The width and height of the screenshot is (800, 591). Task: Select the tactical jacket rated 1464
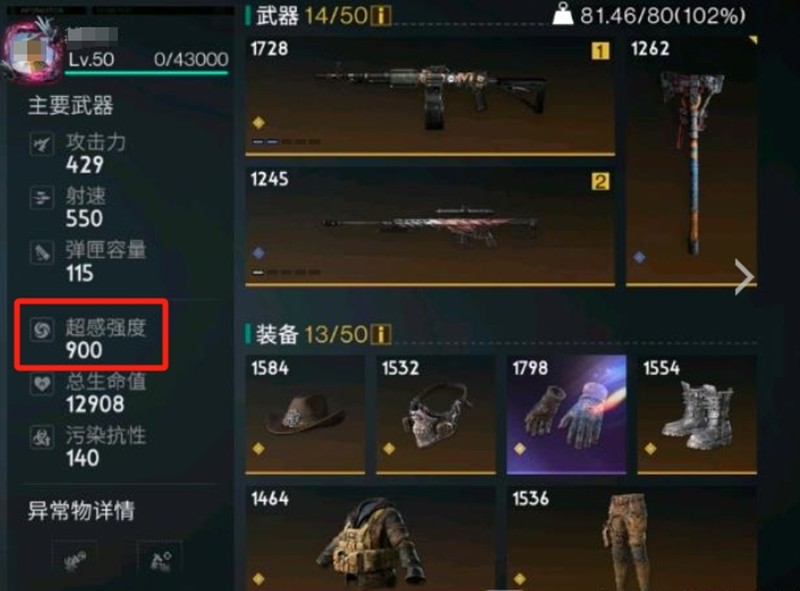click(x=370, y=538)
